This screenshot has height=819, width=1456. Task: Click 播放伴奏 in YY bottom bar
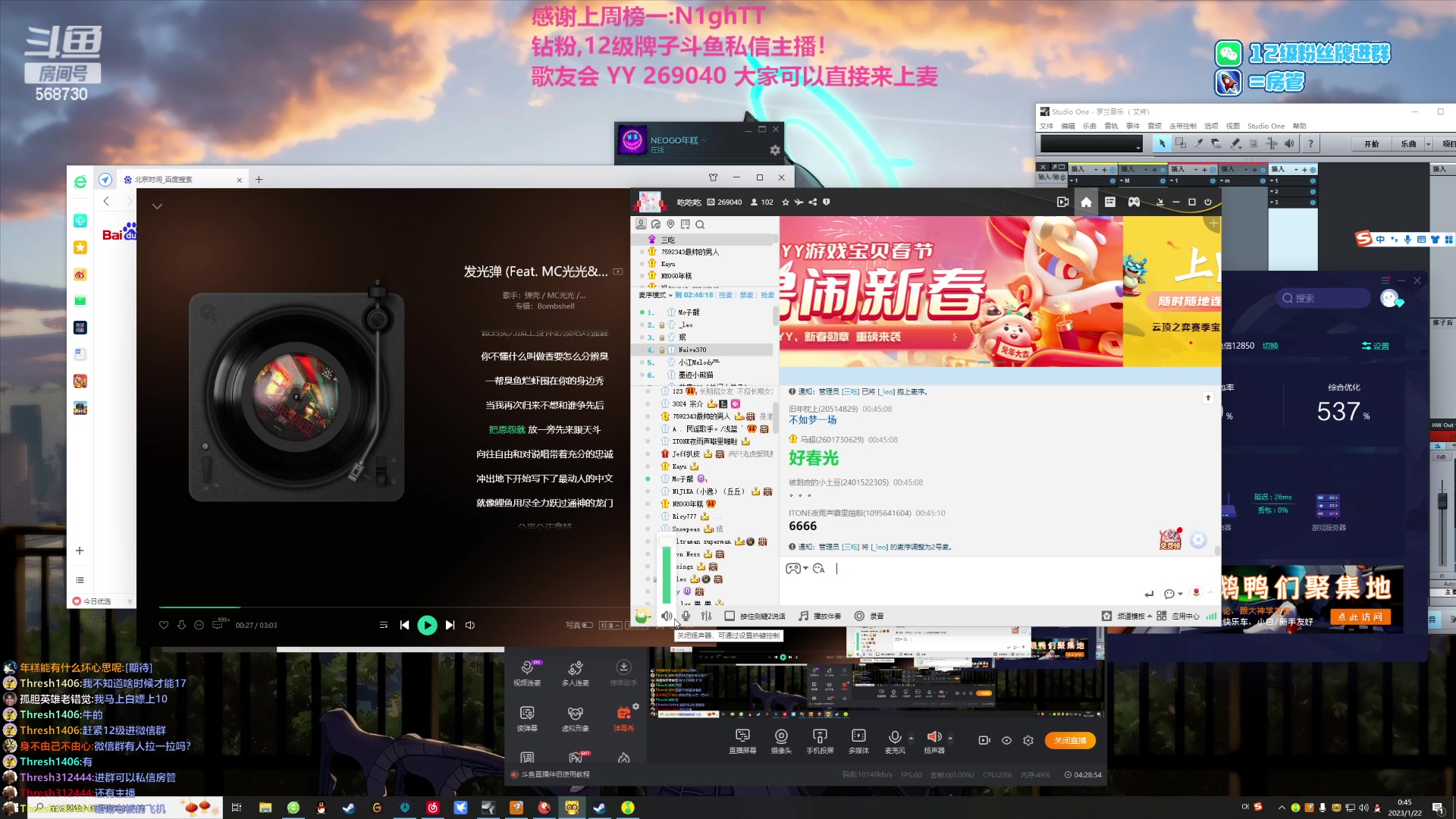click(820, 616)
